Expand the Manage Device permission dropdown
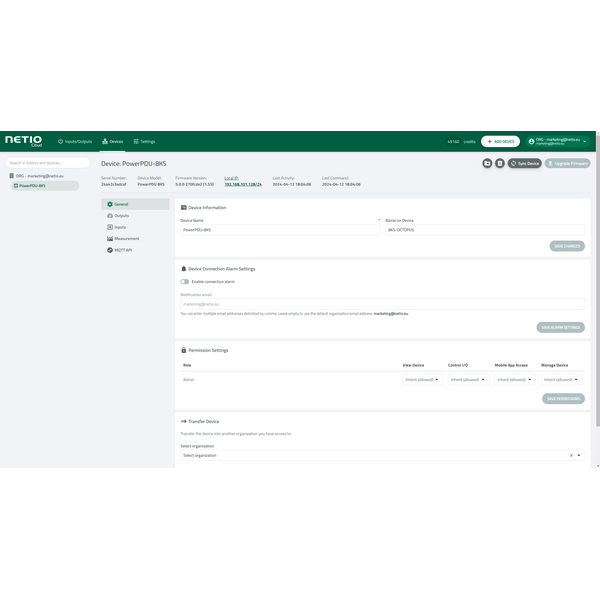 point(561,380)
